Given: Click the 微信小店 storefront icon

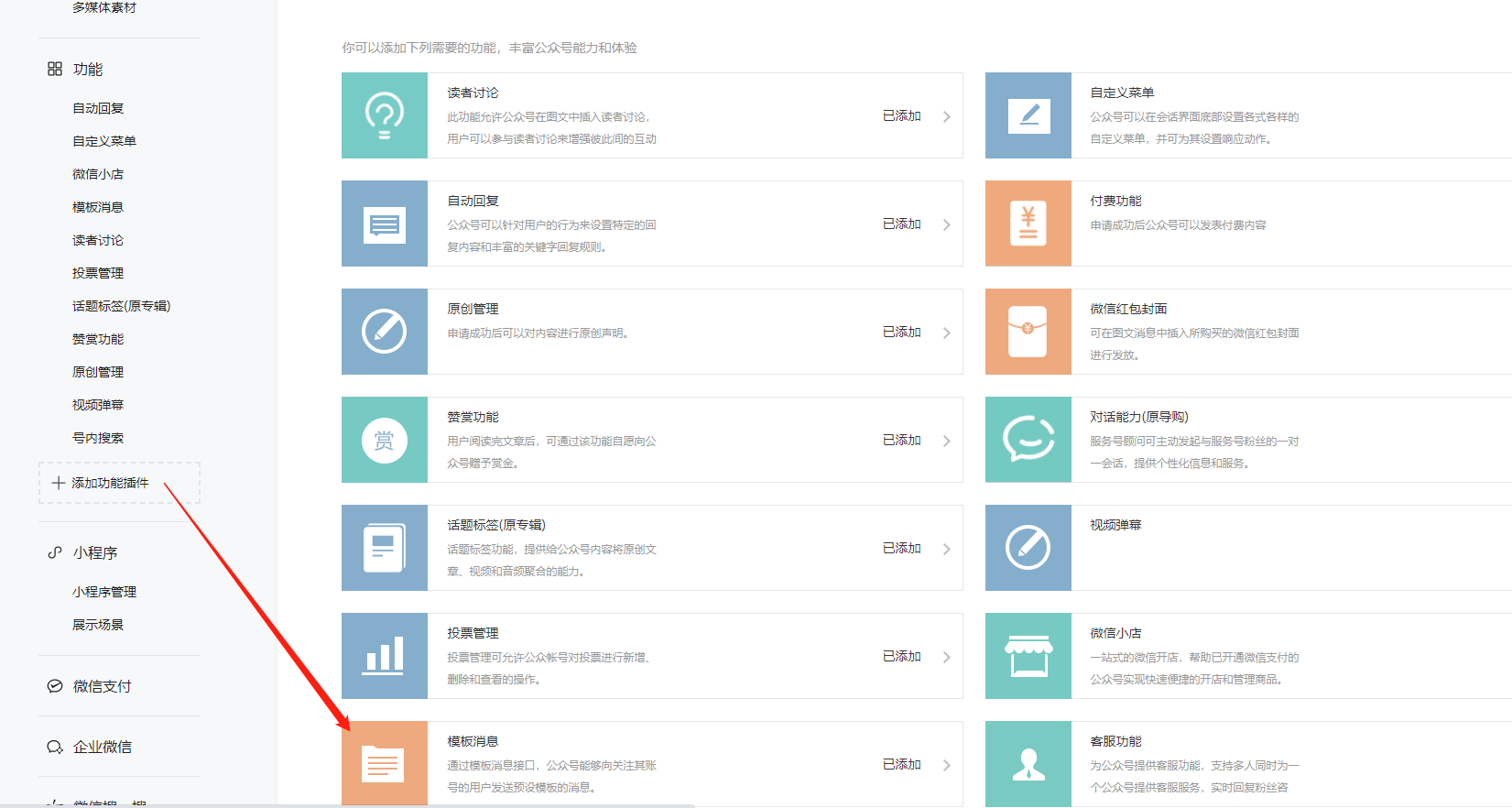Looking at the screenshot, I should (x=1028, y=656).
